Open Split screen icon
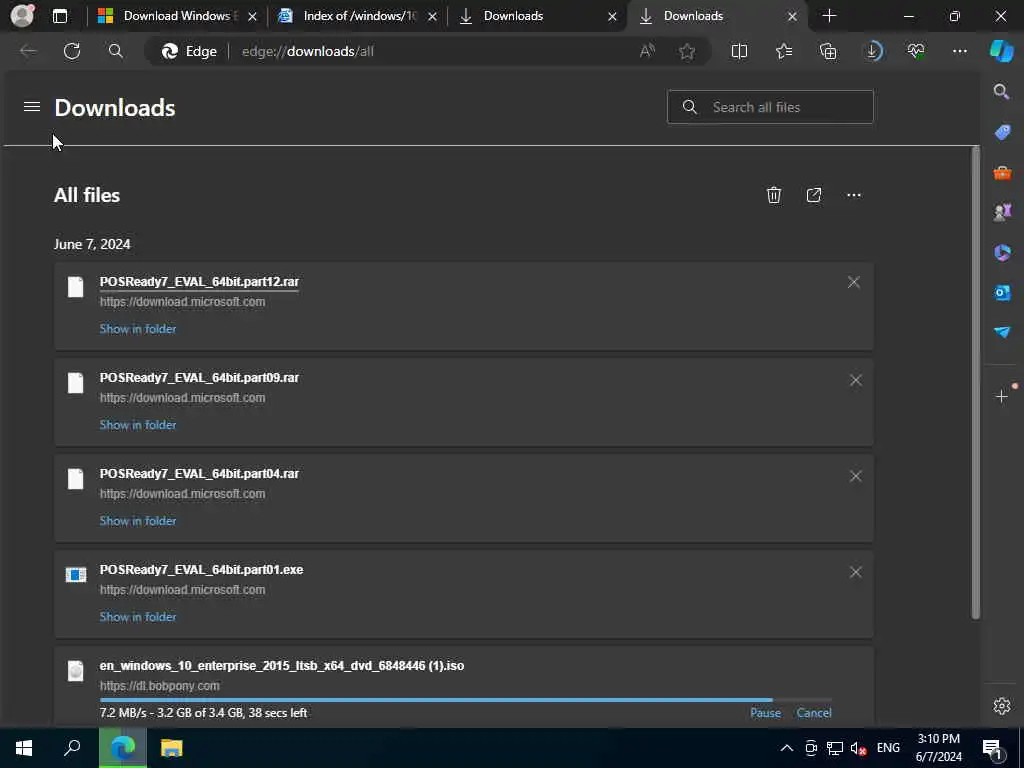 (739, 51)
